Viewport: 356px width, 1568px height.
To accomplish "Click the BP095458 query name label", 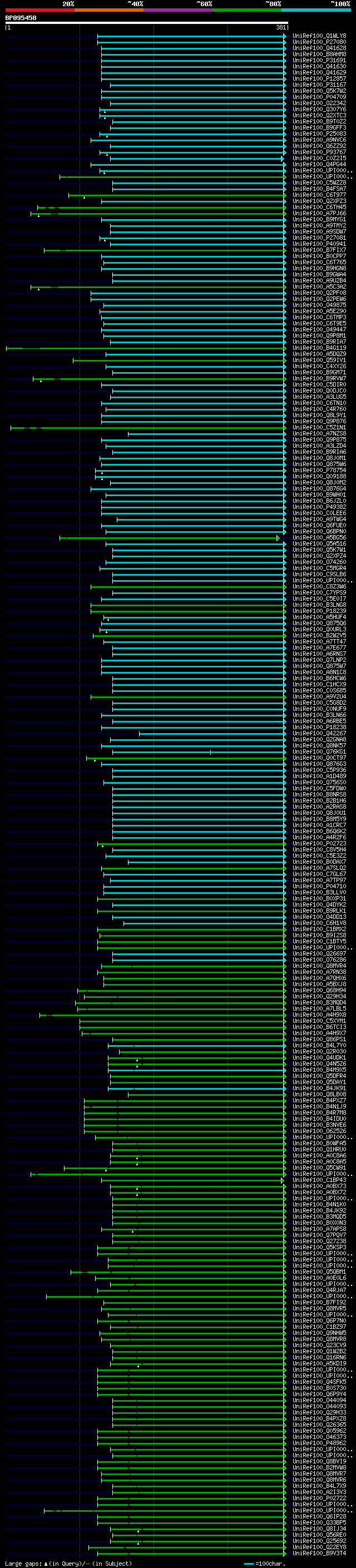I will click(x=21, y=18).
